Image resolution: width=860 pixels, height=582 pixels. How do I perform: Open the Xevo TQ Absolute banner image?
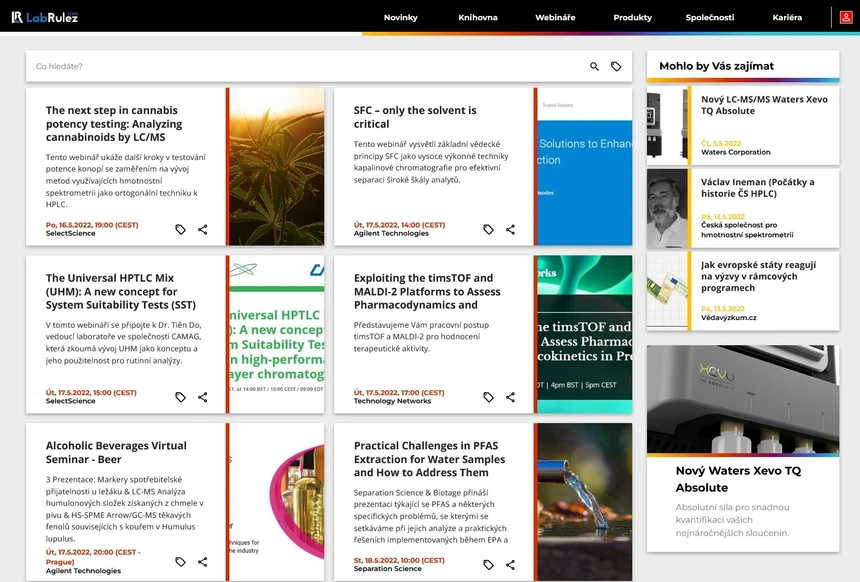pos(743,399)
